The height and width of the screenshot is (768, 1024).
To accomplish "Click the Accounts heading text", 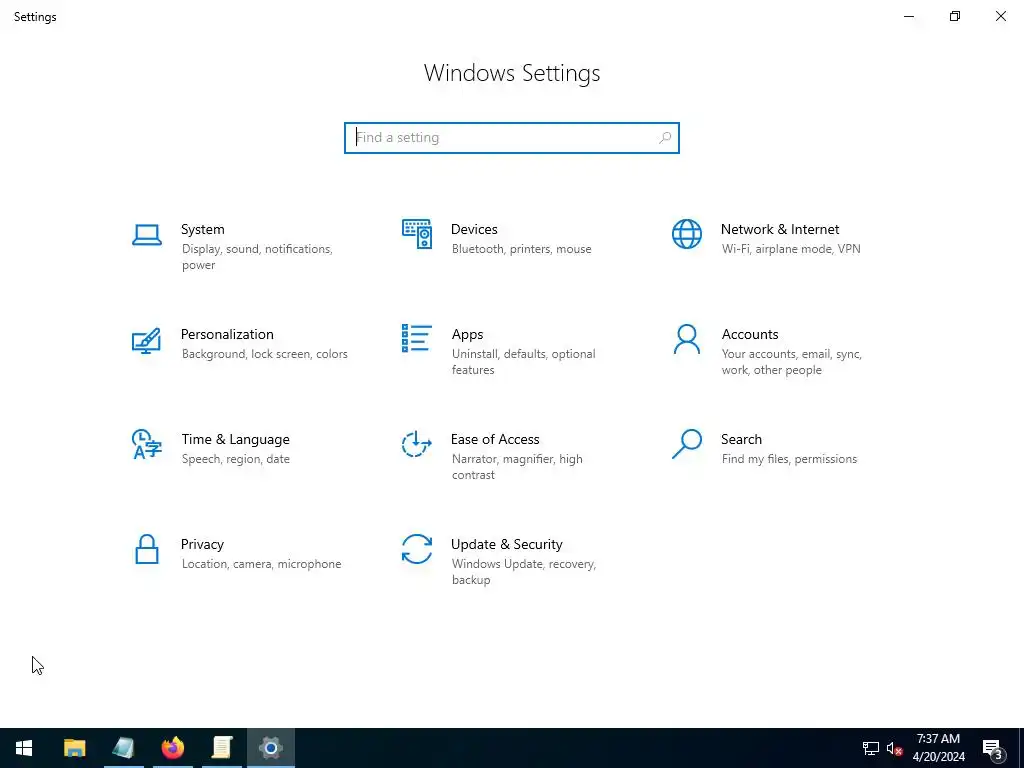I will coord(750,334).
